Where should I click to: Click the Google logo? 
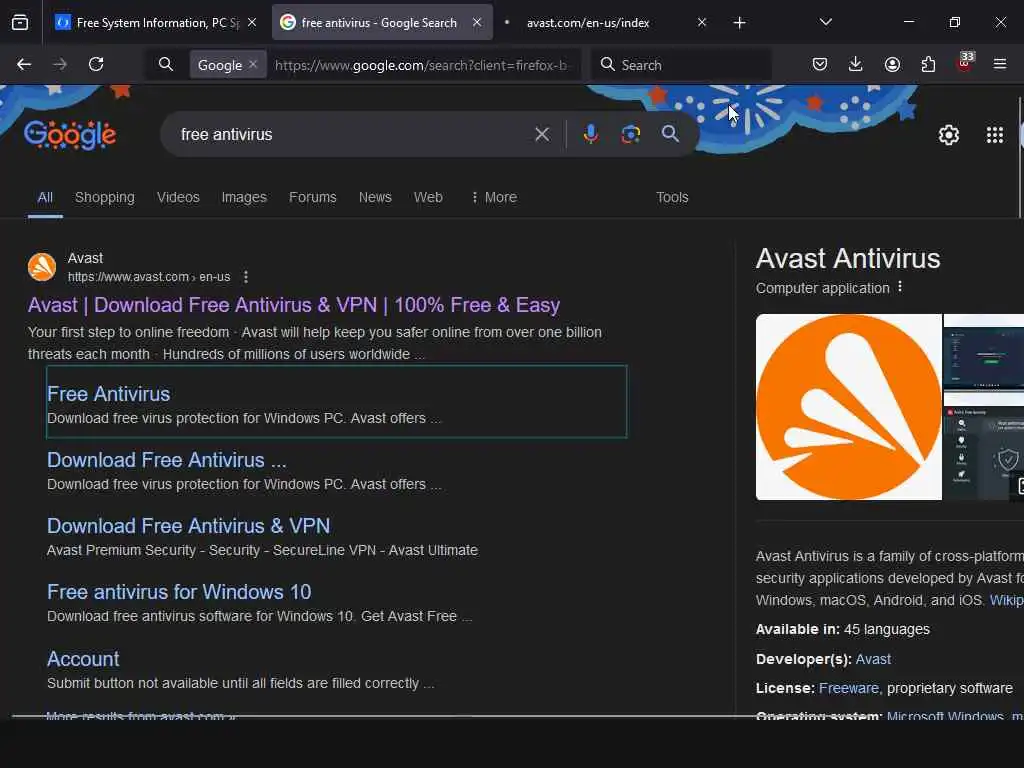click(70, 135)
